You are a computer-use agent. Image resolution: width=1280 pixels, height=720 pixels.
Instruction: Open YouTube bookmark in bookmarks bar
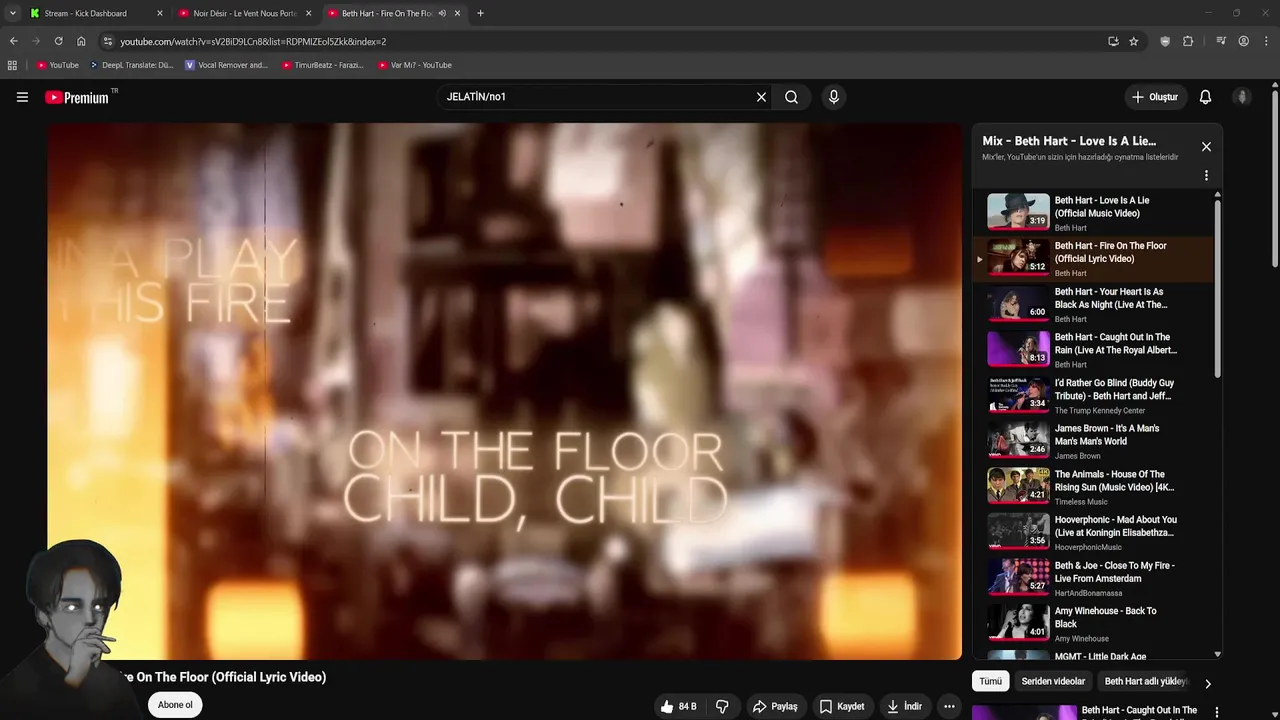pos(57,65)
